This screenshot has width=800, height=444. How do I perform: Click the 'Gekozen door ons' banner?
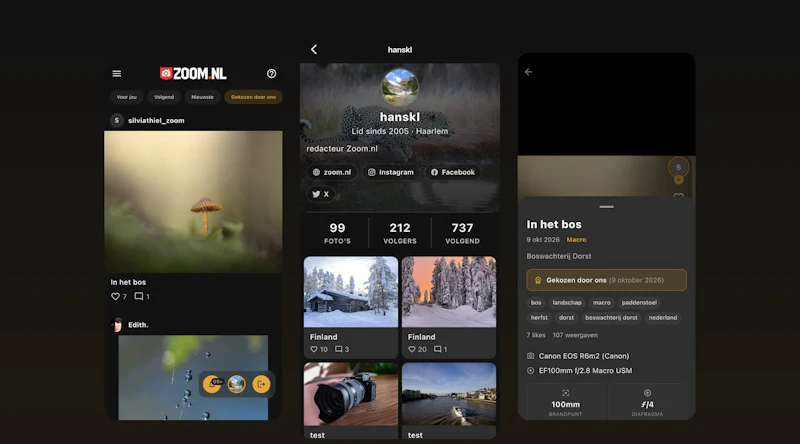click(606, 280)
